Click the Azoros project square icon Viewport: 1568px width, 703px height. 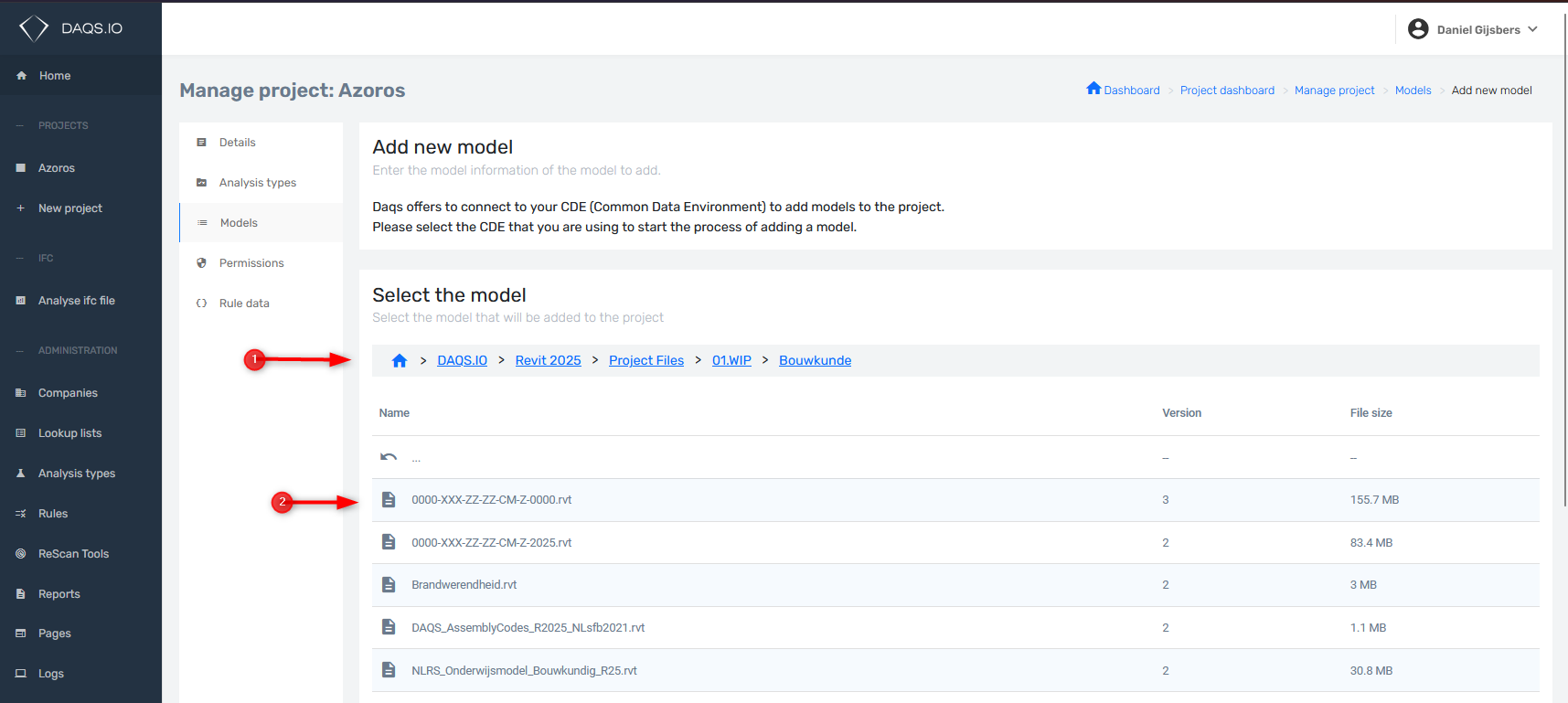[x=21, y=168]
